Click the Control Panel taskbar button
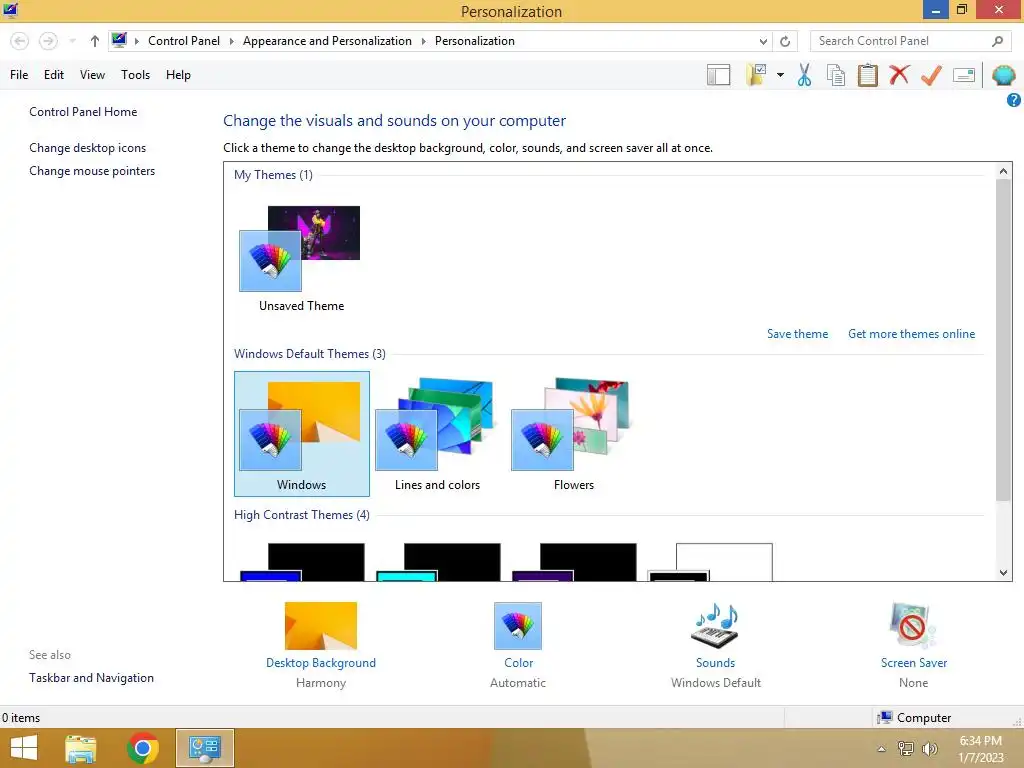Image resolution: width=1024 pixels, height=768 pixels. coord(204,748)
